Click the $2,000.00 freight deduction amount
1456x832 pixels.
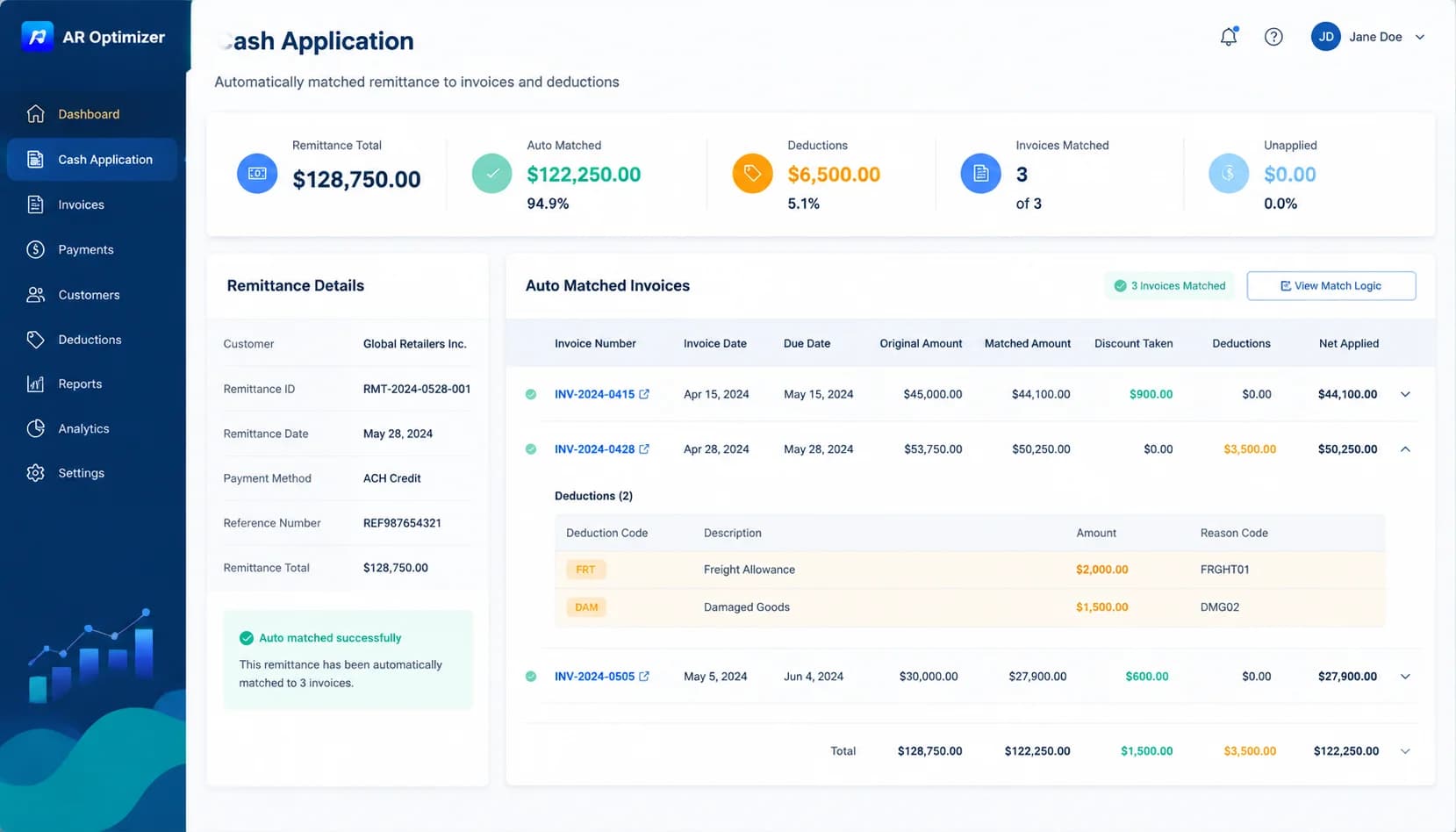click(1101, 570)
